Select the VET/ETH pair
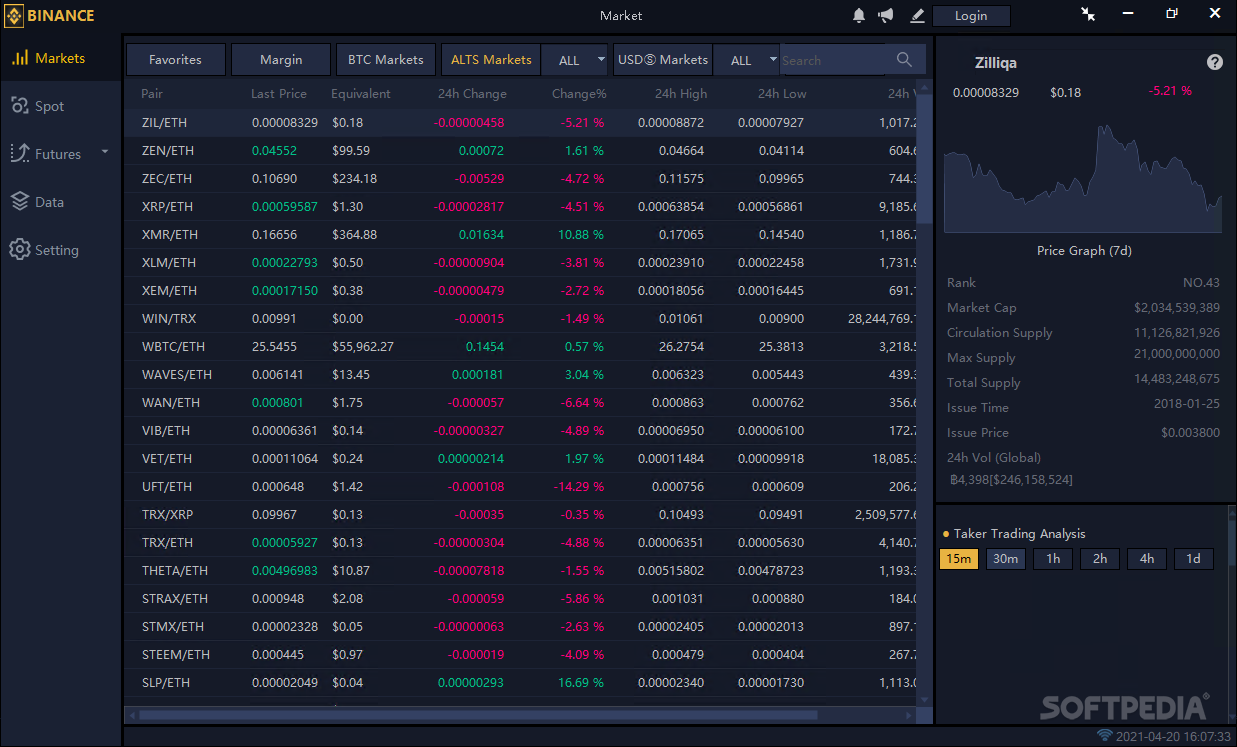This screenshot has width=1237, height=747. point(167,458)
